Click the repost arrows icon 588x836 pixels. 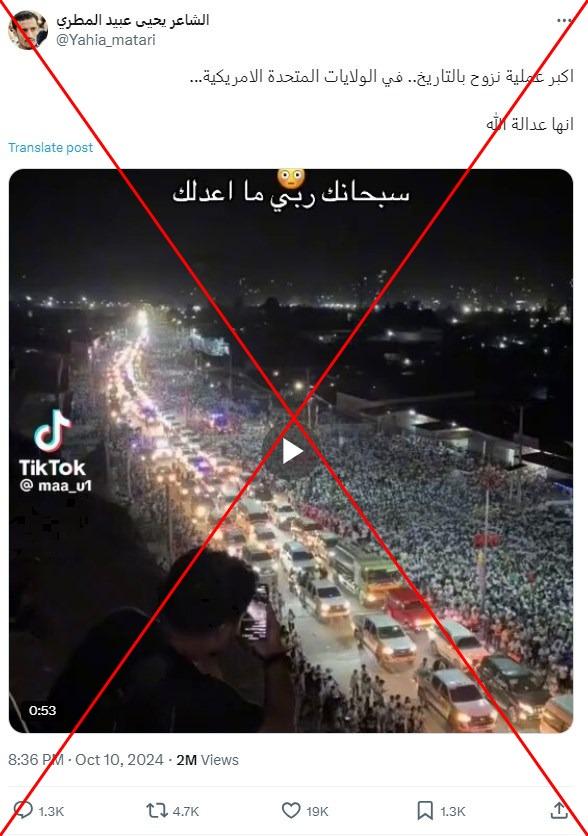click(x=157, y=811)
